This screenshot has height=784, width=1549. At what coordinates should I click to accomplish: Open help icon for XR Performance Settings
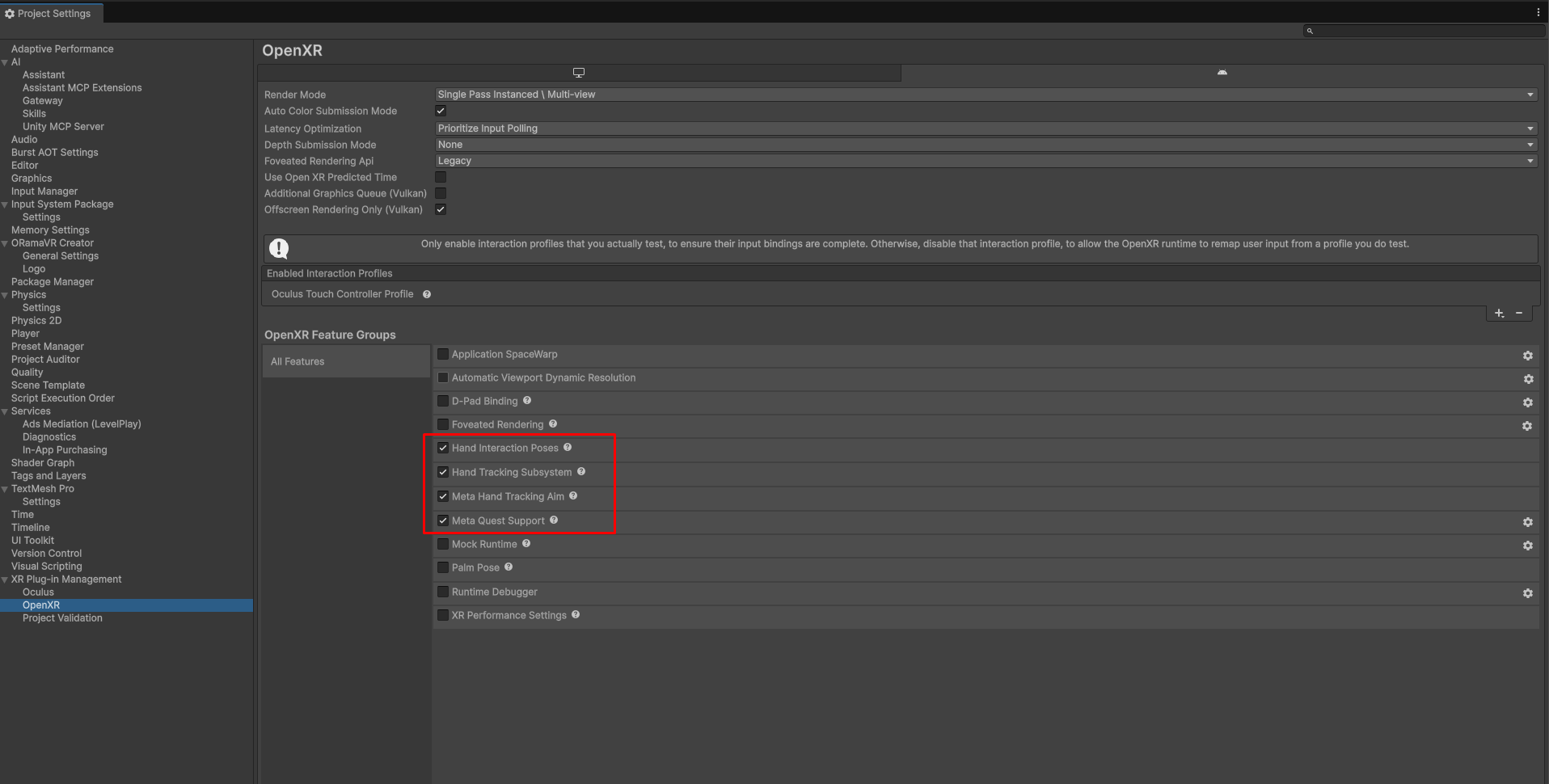point(576,614)
